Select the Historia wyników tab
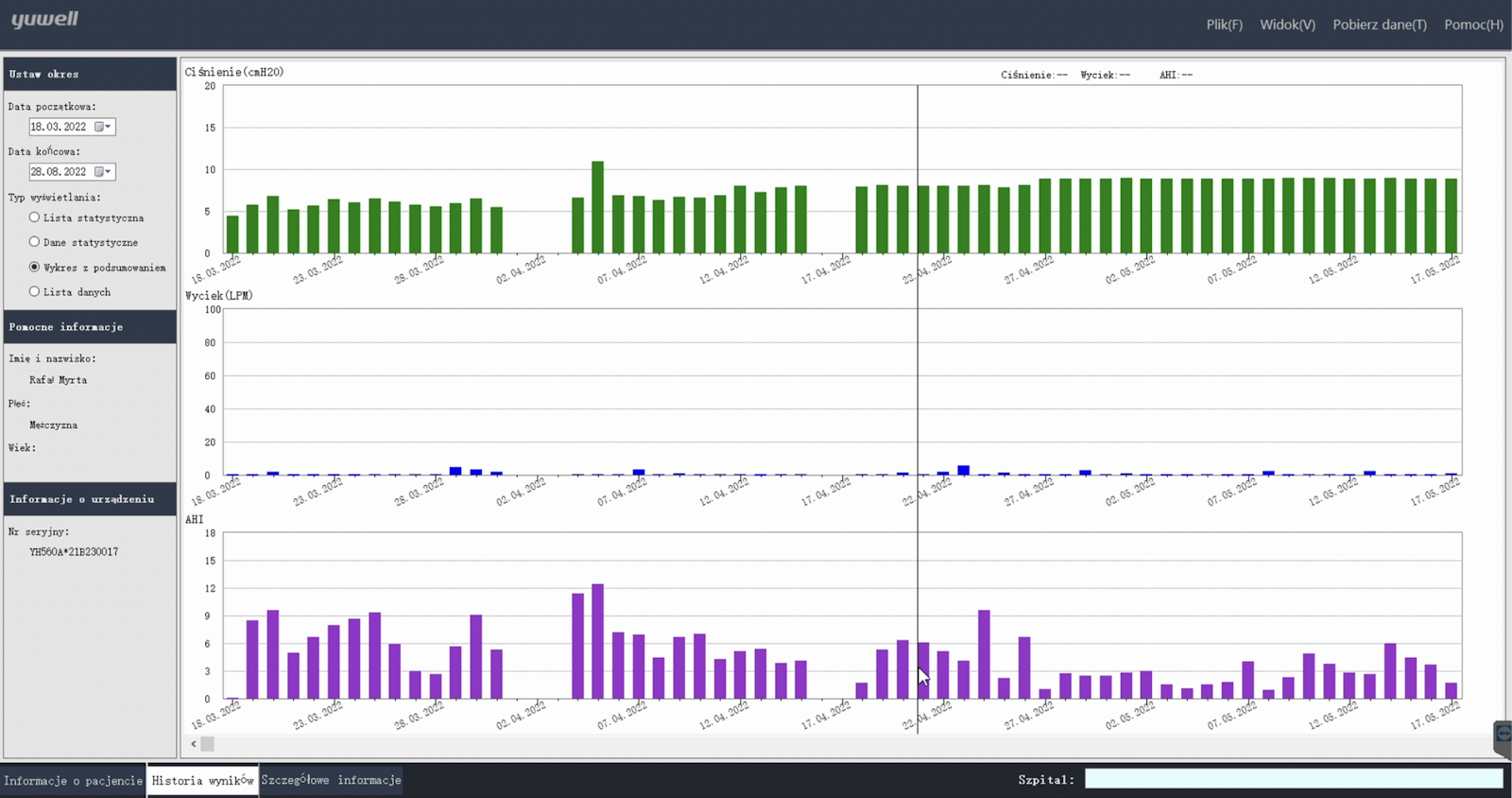 click(202, 781)
